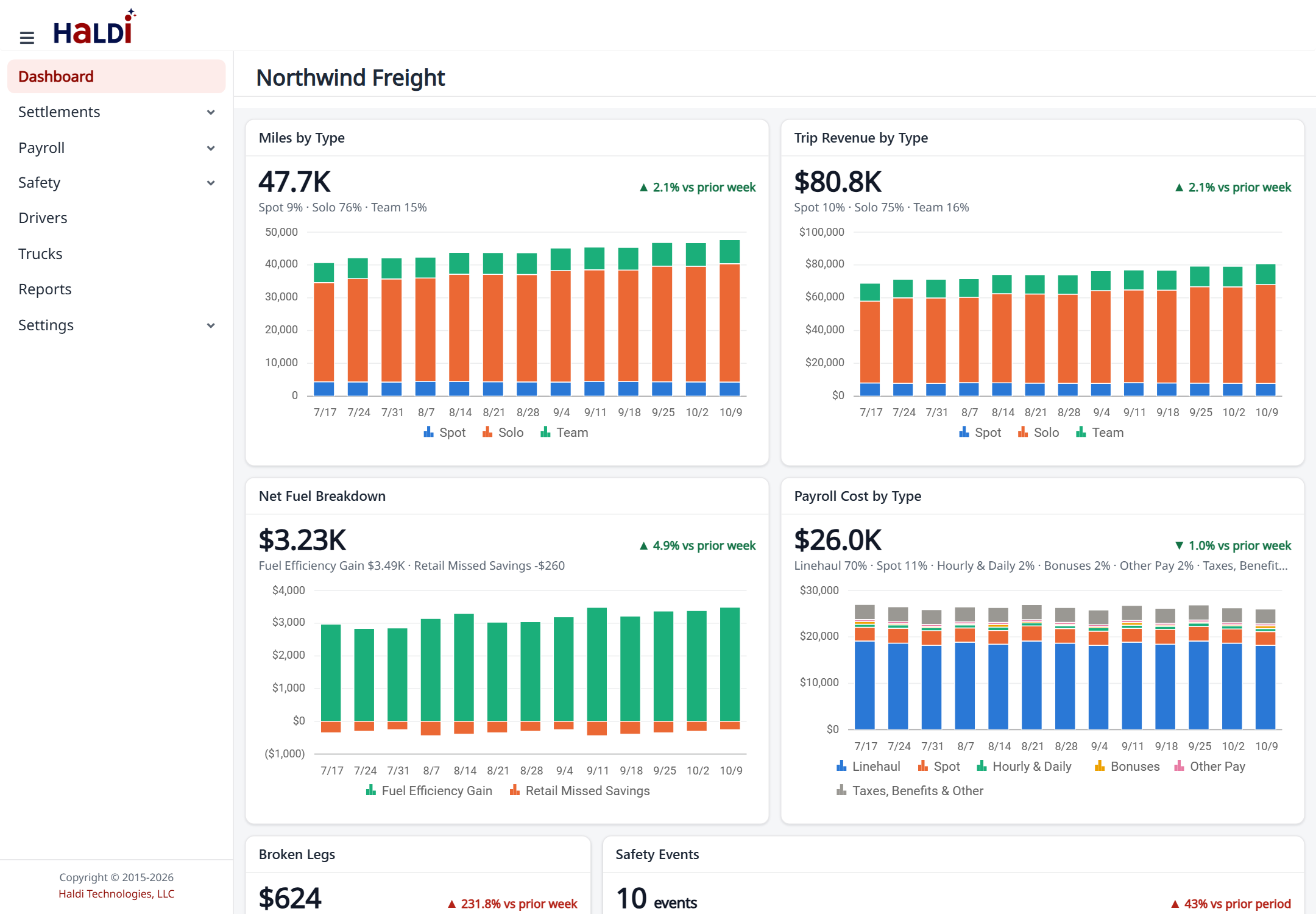The width and height of the screenshot is (1316, 914).
Task: Click Spot legend icon in Payroll Cost chart
Action: pyautogui.click(x=923, y=766)
